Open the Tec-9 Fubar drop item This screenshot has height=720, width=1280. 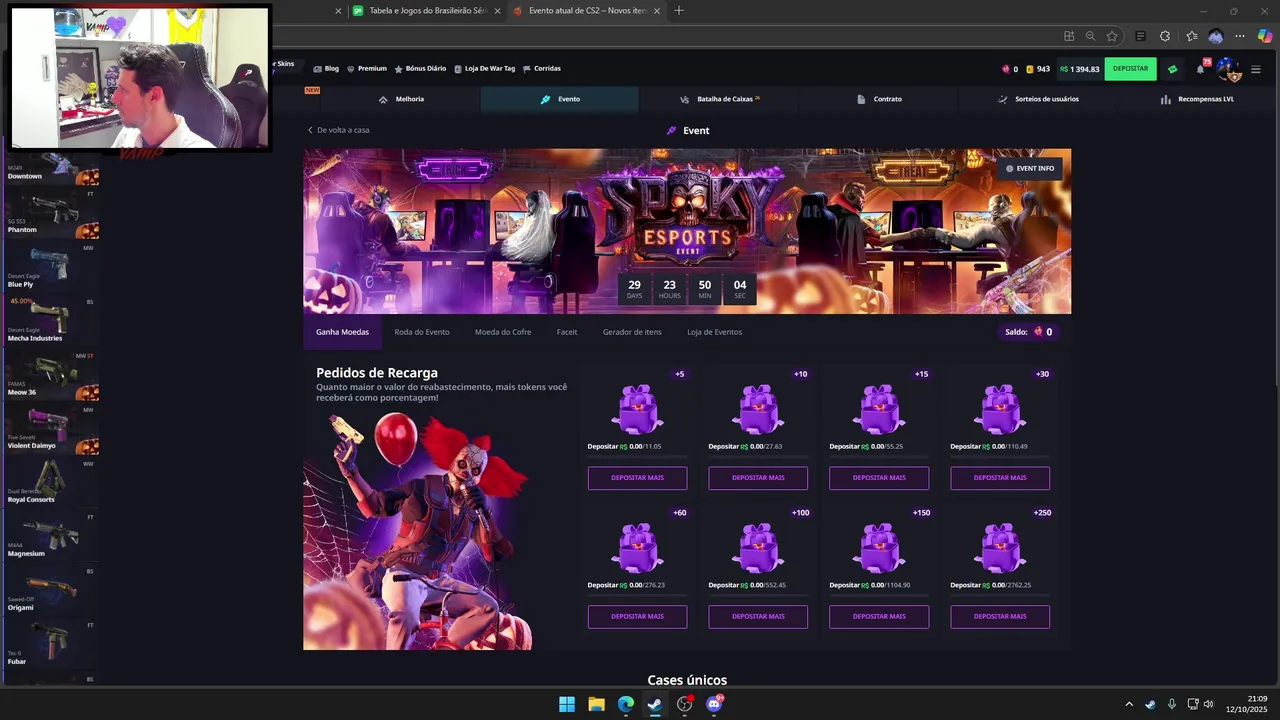(51, 644)
